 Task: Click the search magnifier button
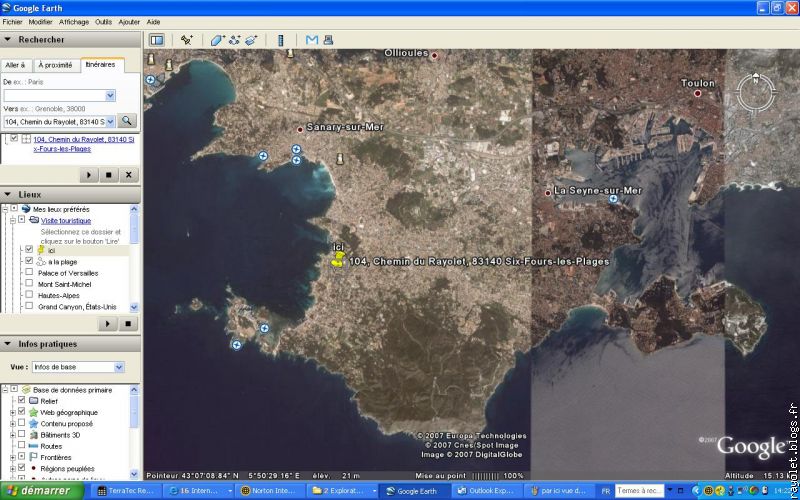pyautogui.click(x=126, y=121)
